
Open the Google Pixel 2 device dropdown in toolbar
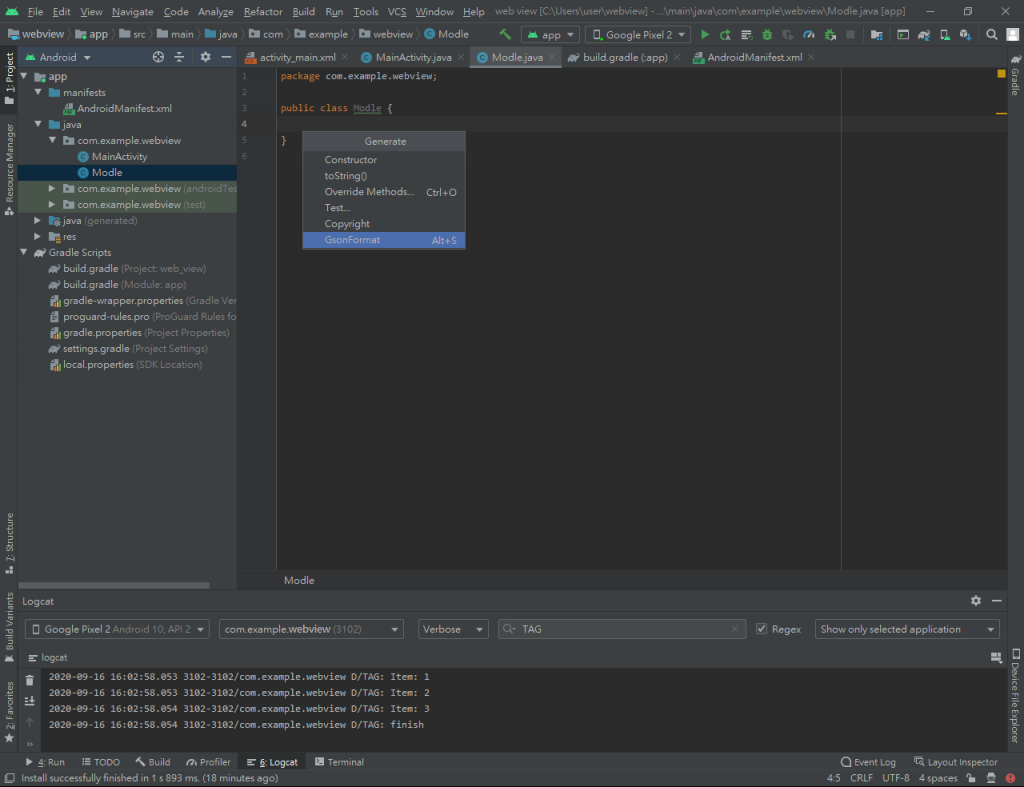(x=638, y=34)
